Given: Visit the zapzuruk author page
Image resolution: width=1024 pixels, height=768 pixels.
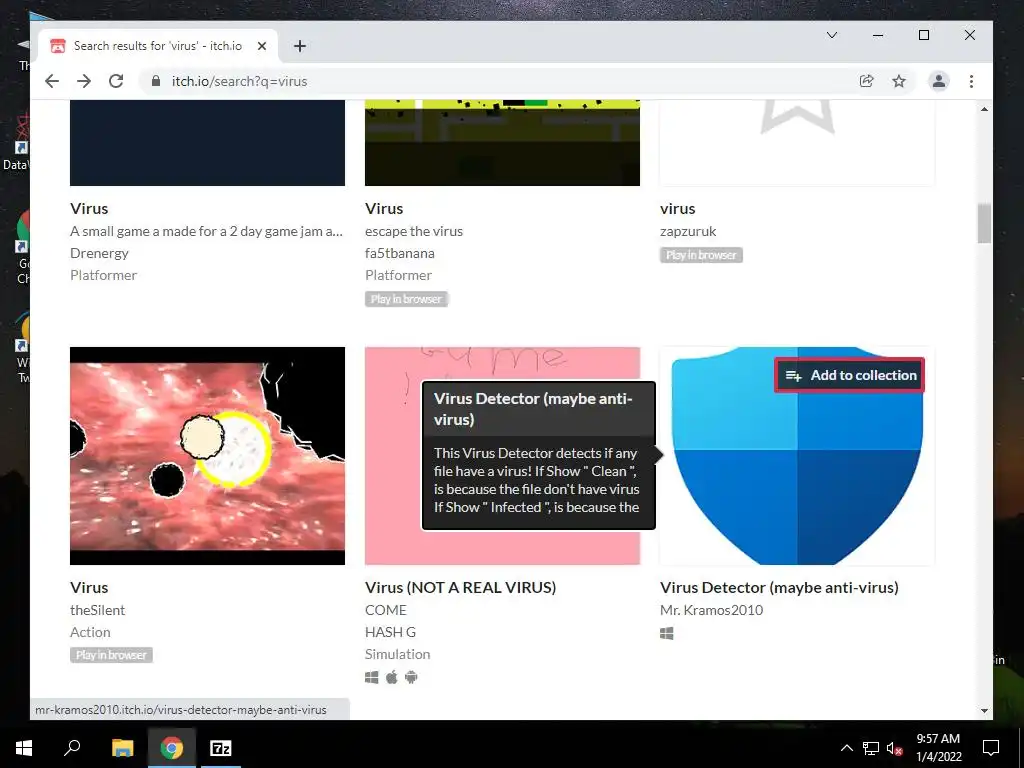Looking at the screenshot, I should 688,231.
